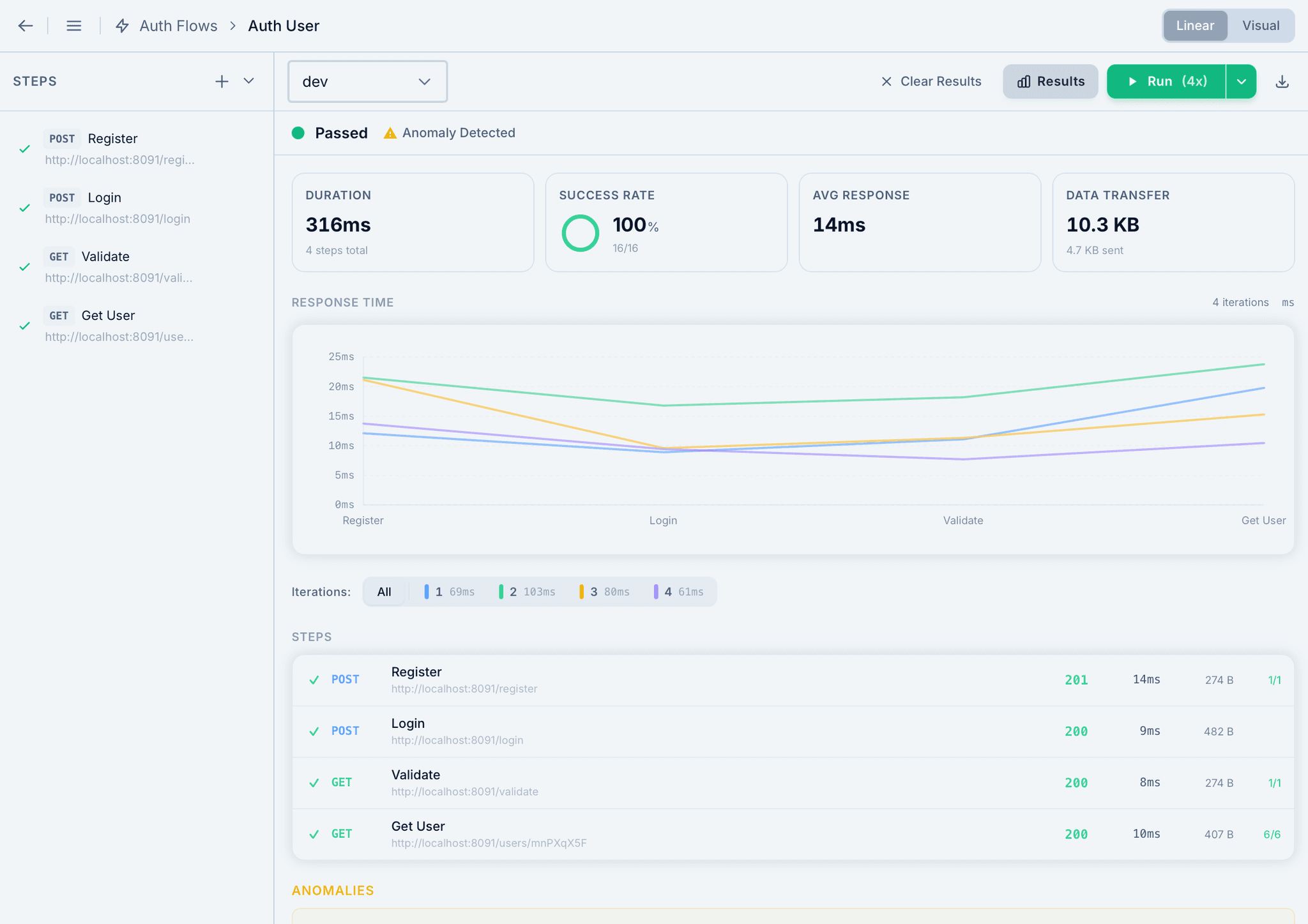Add a new step with the plus icon
The height and width of the screenshot is (924, 1308).
[x=222, y=81]
